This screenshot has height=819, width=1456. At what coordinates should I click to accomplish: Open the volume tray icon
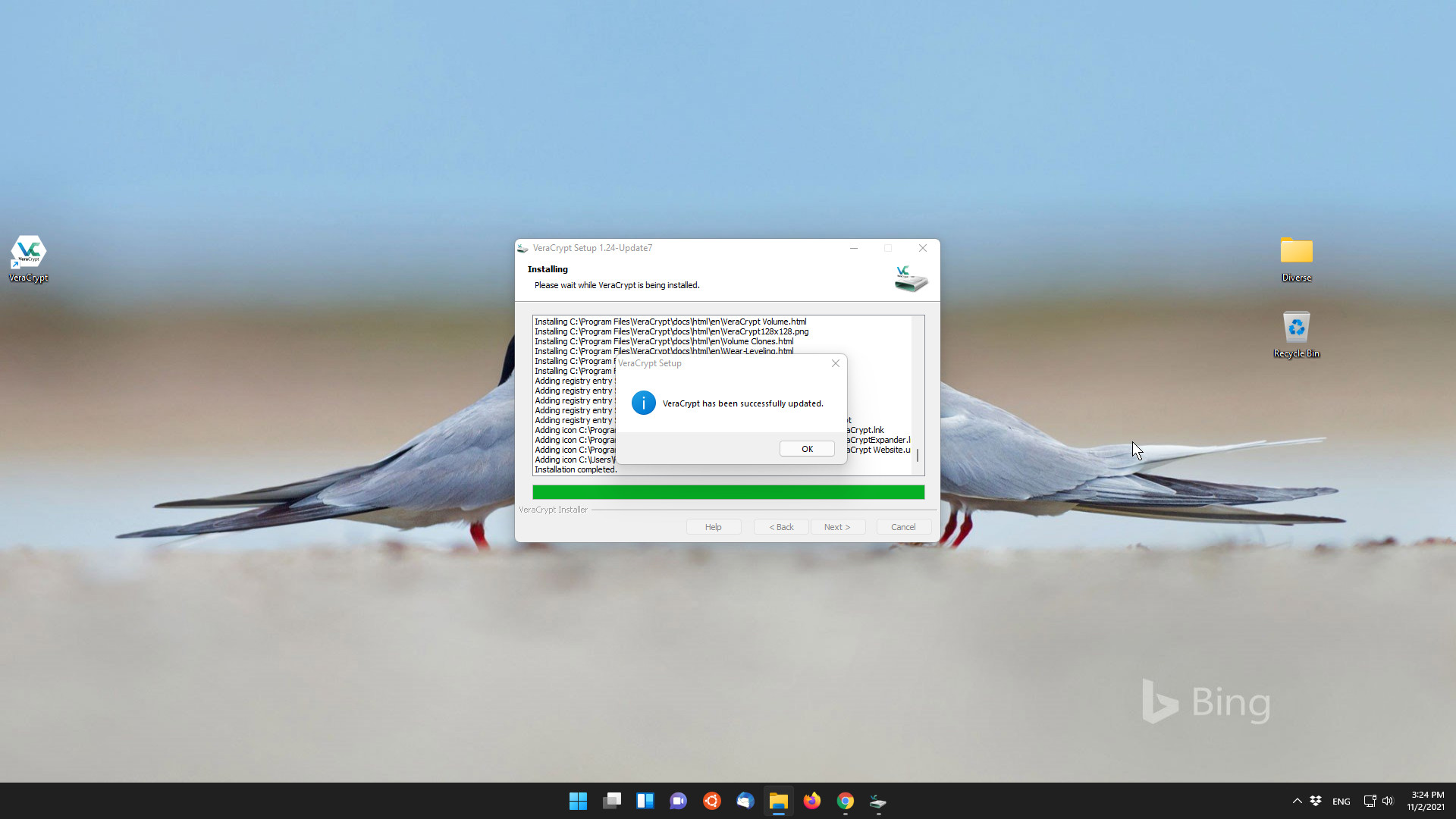pyautogui.click(x=1388, y=801)
